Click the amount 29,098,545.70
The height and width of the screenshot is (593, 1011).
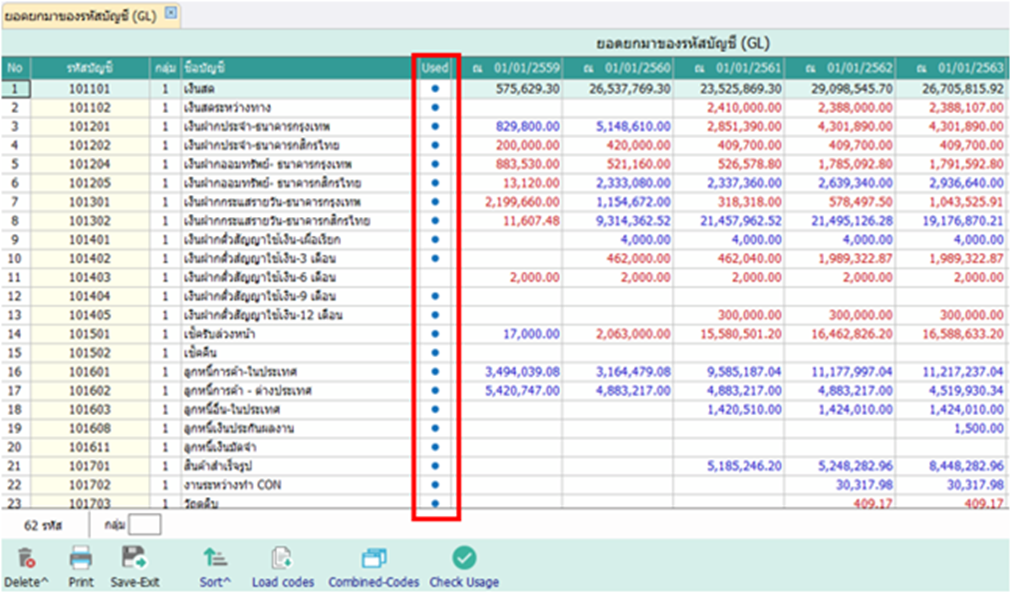(852, 89)
